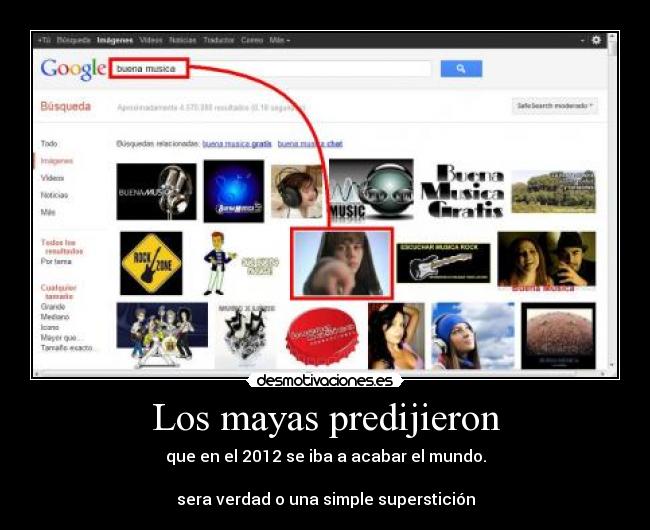The width and height of the screenshot is (650, 530).
Task: Follow 'buena musica chat' related search
Action: click(x=310, y=144)
